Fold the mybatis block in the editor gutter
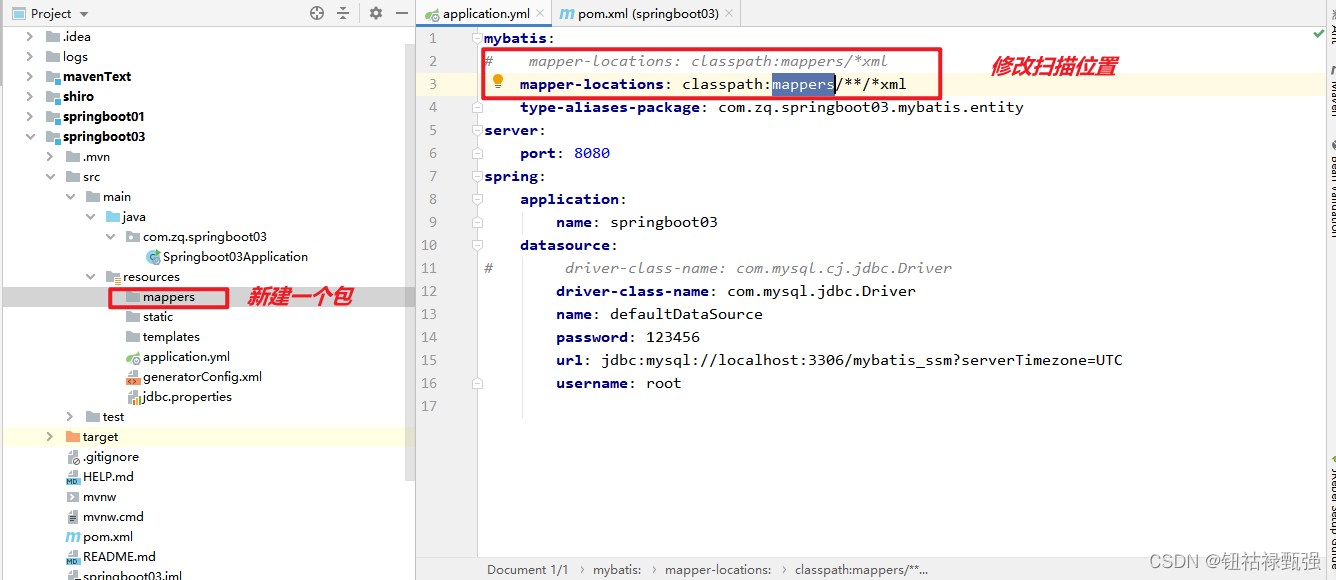 477,38
